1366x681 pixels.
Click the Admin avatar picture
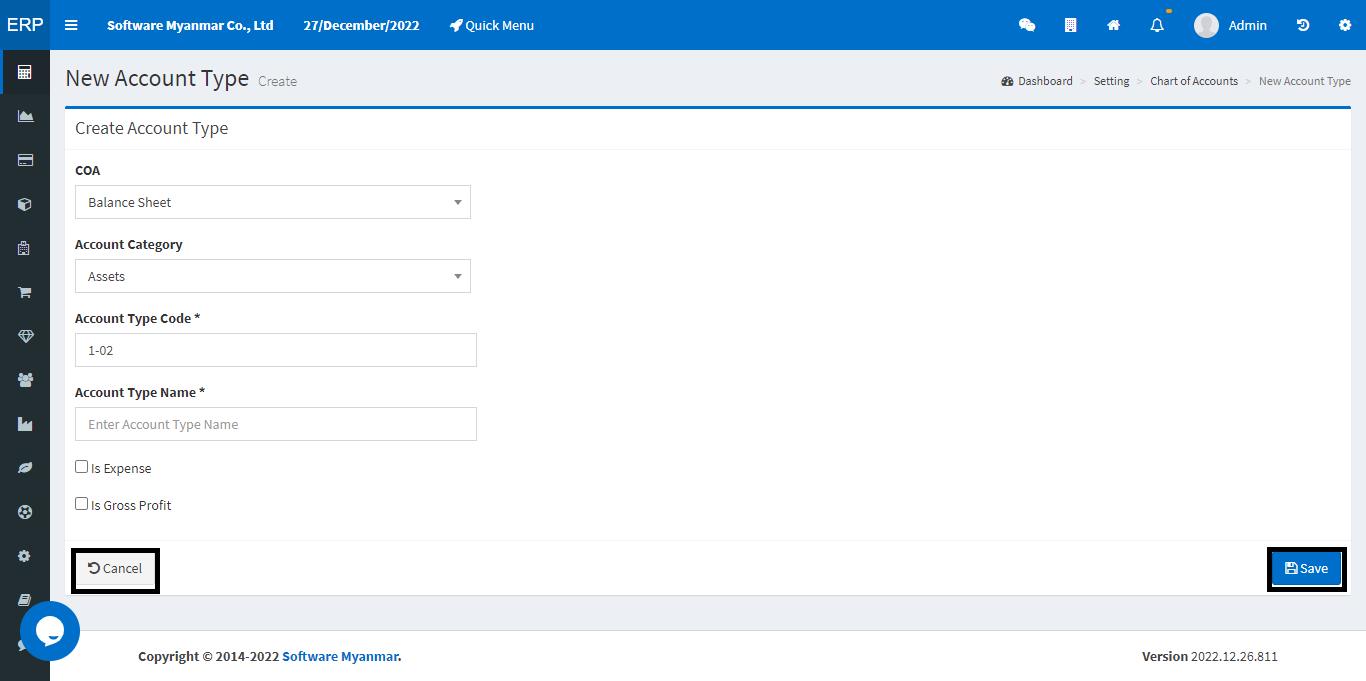click(x=1206, y=25)
